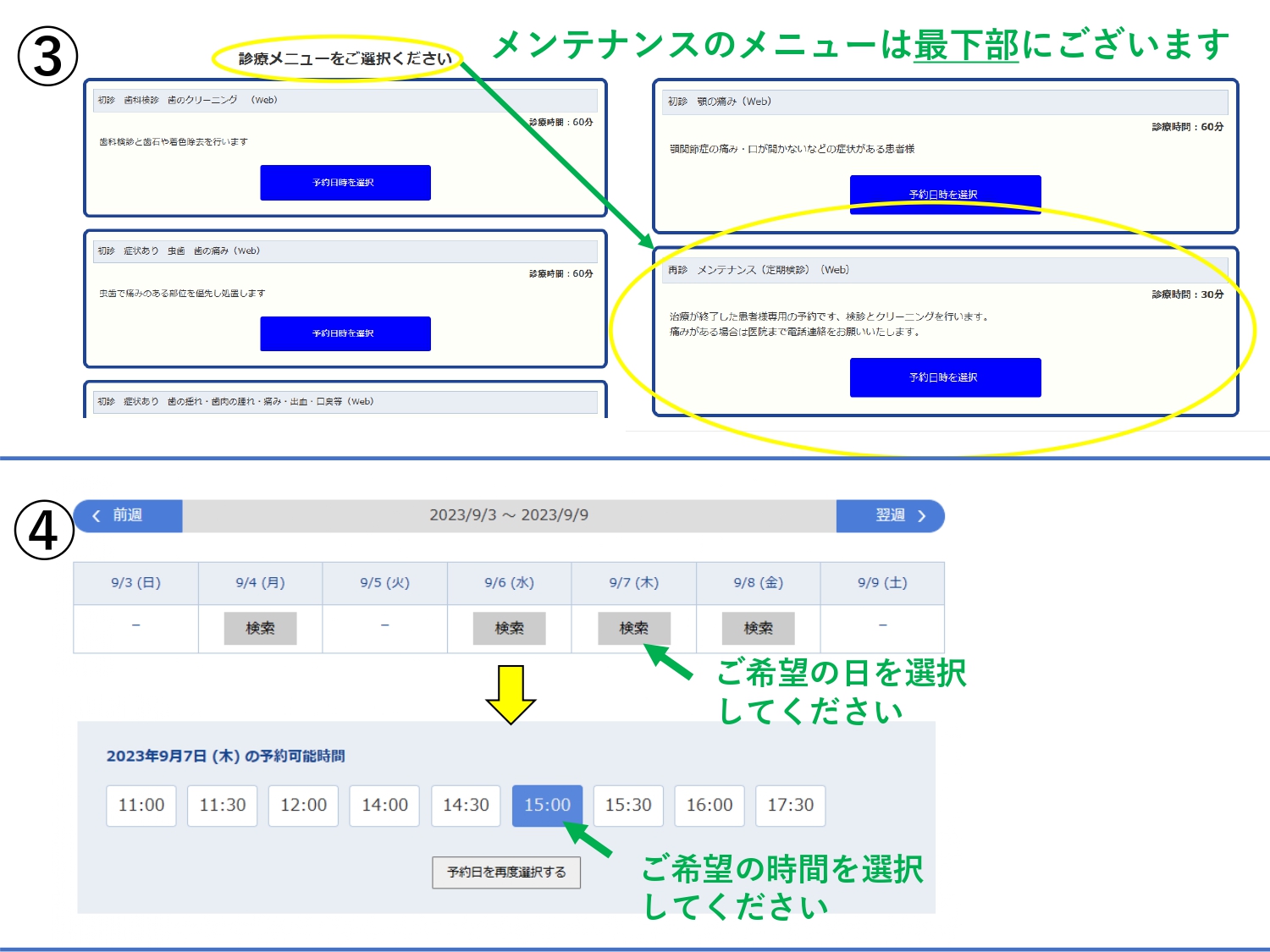The height and width of the screenshot is (952, 1270).
Task: Select the 16:00 time slot
Action: click(x=710, y=805)
